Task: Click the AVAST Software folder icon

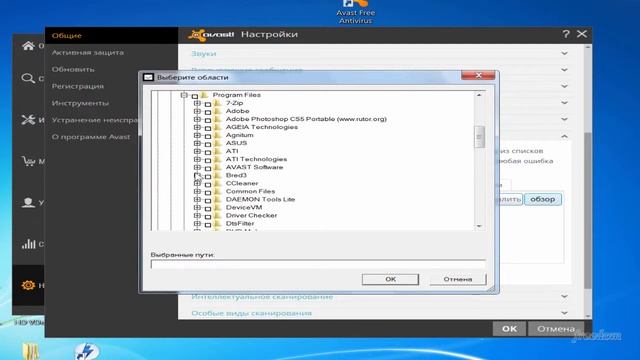Action: (218, 167)
